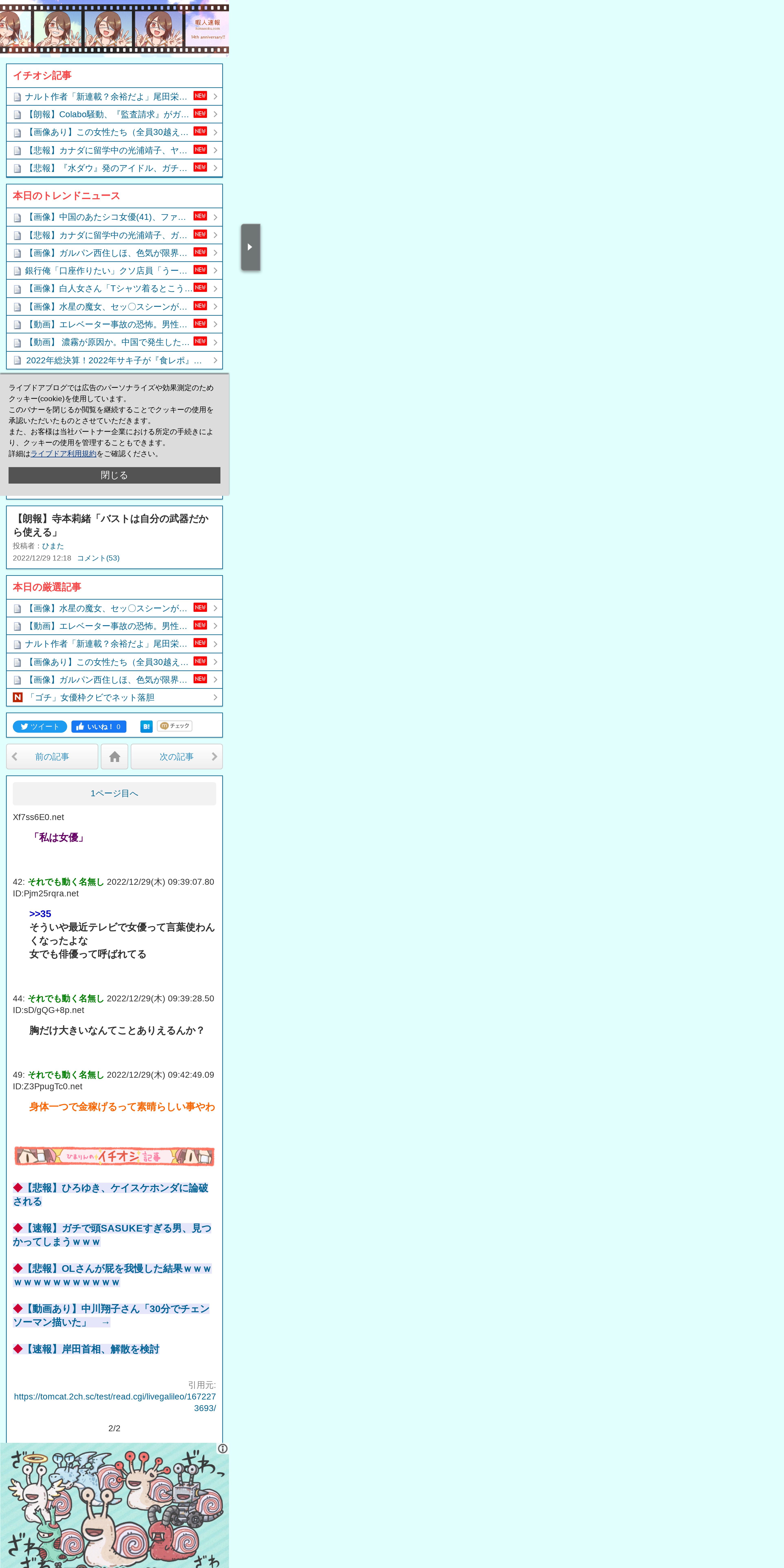Image resolution: width=784 pixels, height=1568 pixels.
Task: Open コメント(53) link
Action: (98, 558)
